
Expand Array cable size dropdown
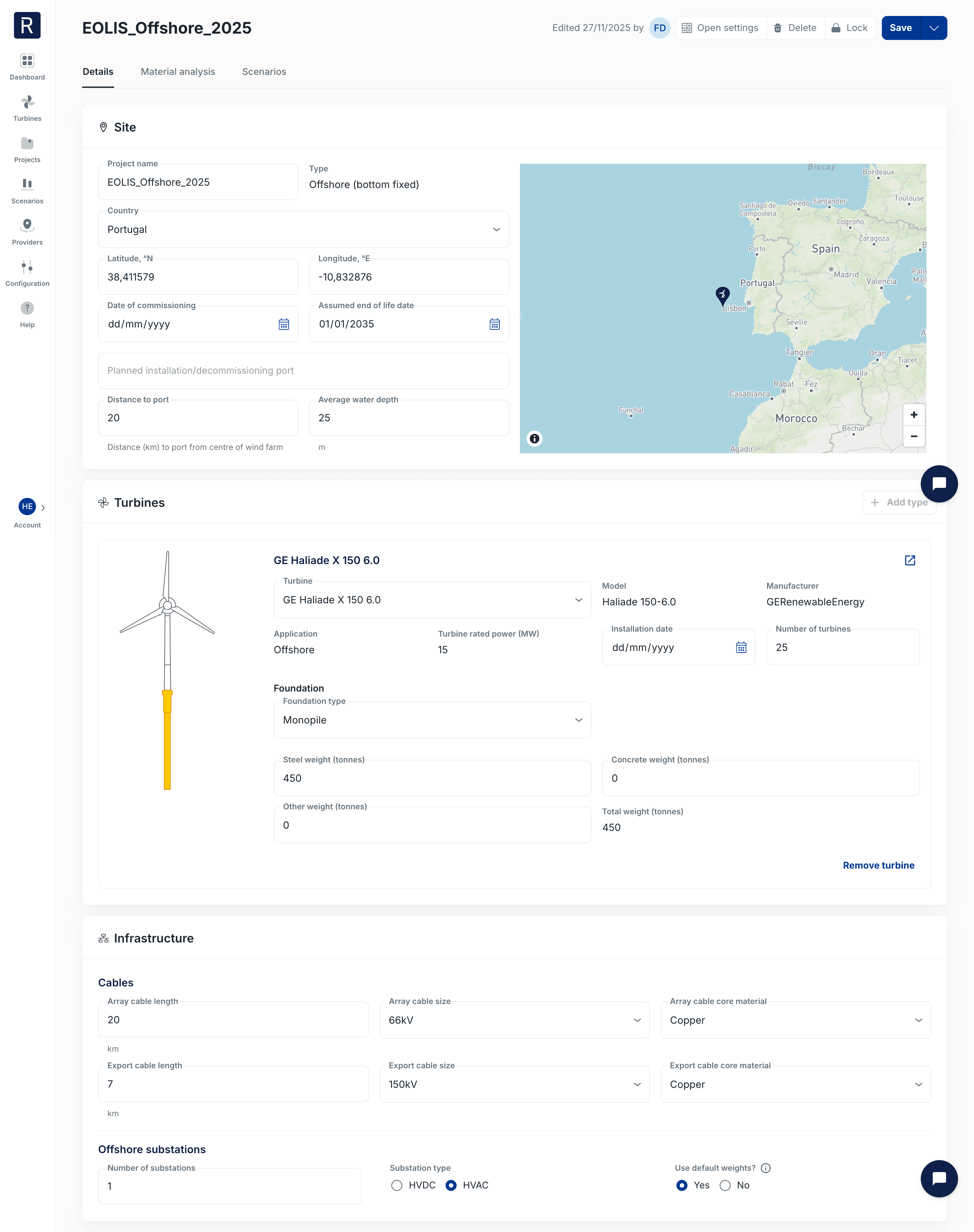point(637,1020)
